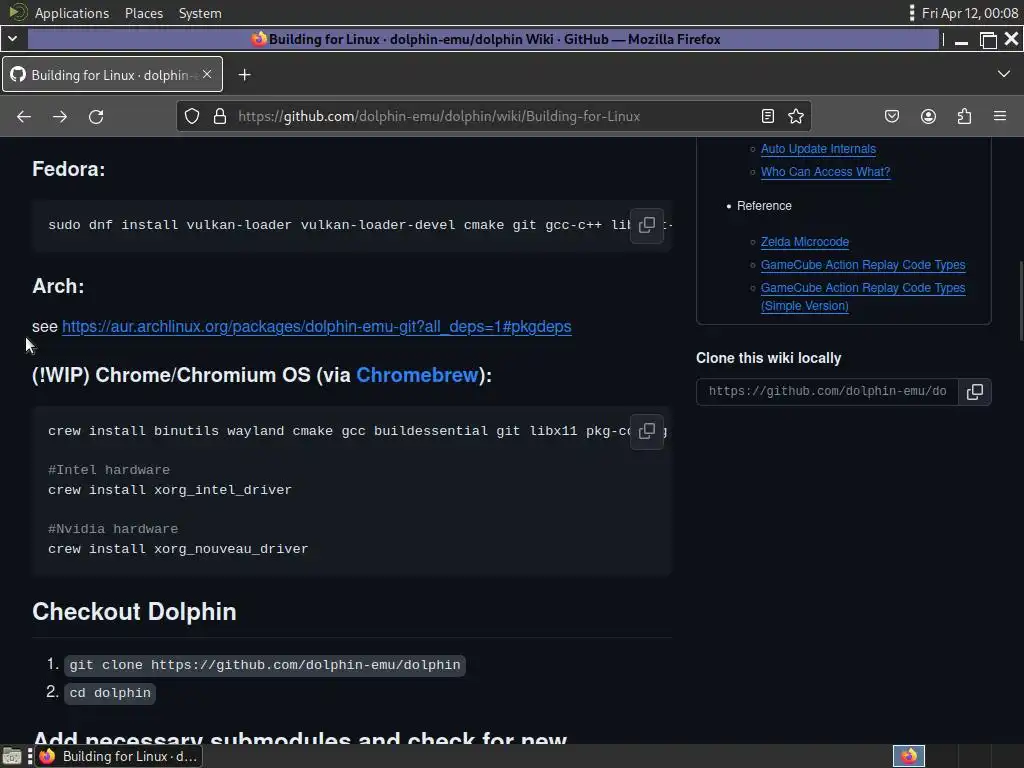Open Action Replay Code Types (Simple Version)
The height and width of the screenshot is (768, 1024).
[x=863, y=296]
